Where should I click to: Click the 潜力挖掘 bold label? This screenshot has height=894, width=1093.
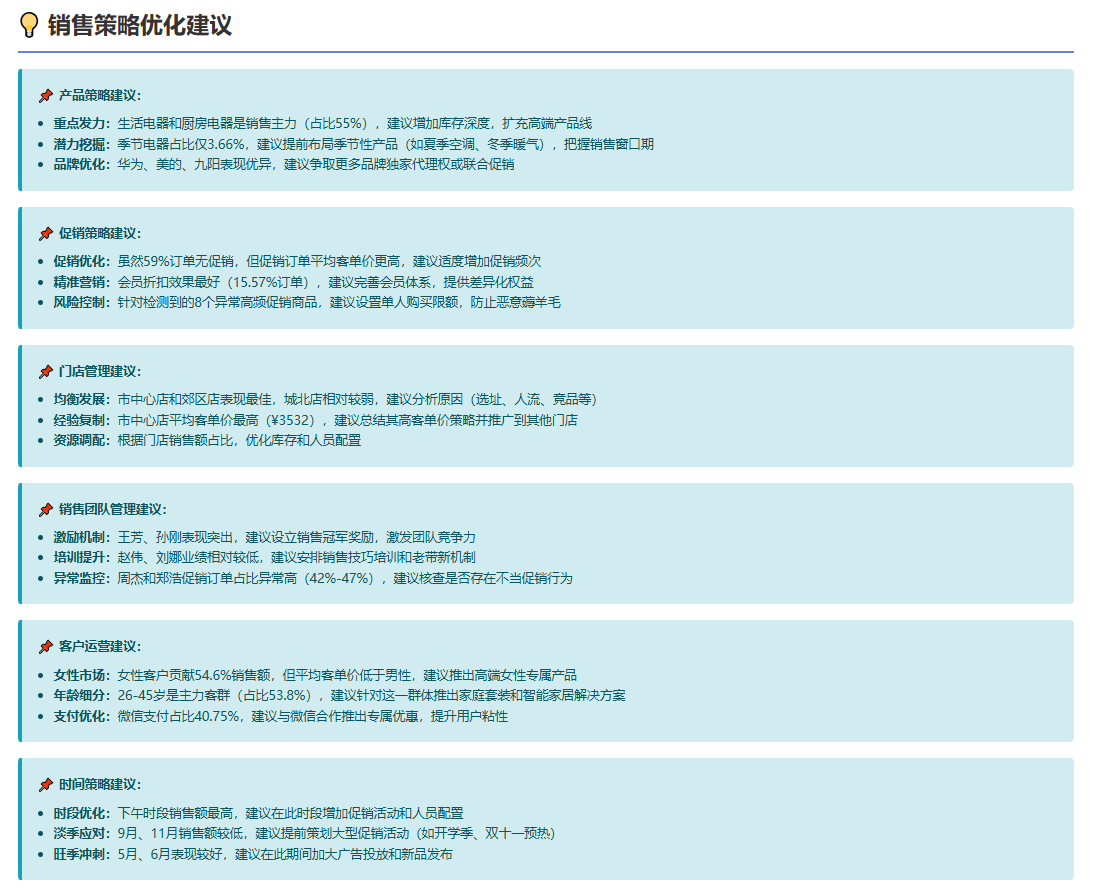(82, 144)
